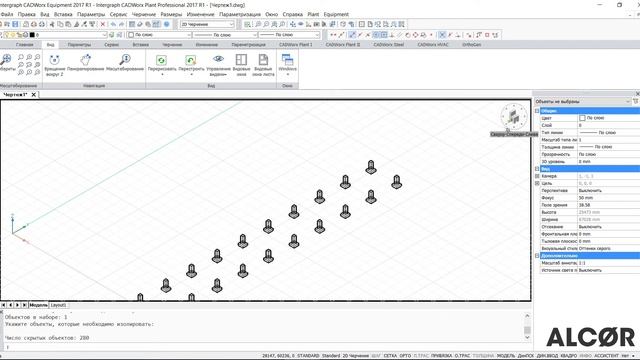Go to first sheet tab arrow
640x360 pixels.
coord(3,305)
